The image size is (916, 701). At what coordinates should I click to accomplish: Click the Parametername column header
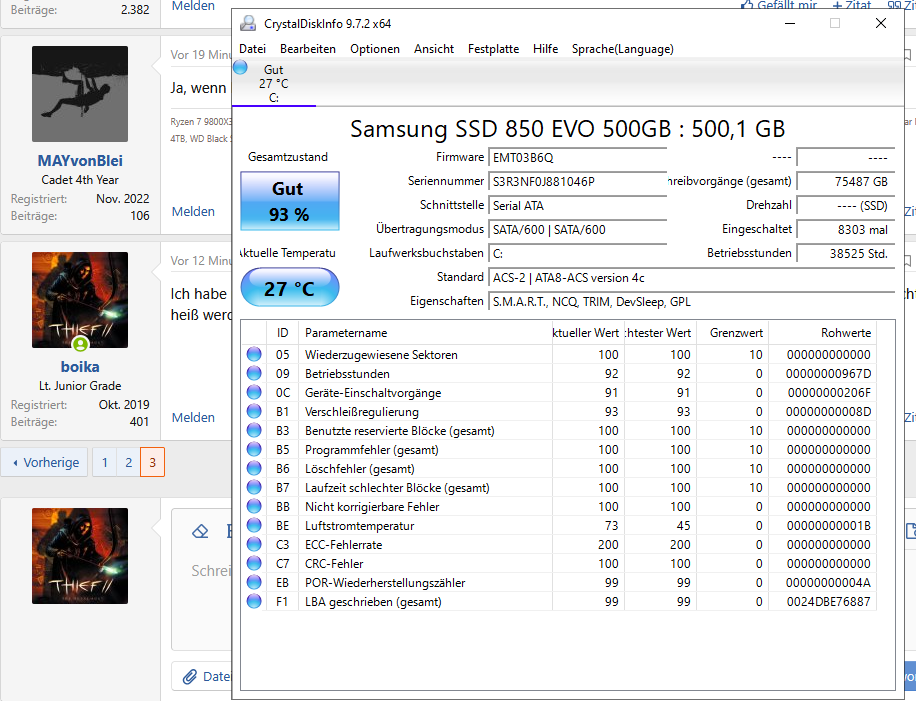pos(425,333)
